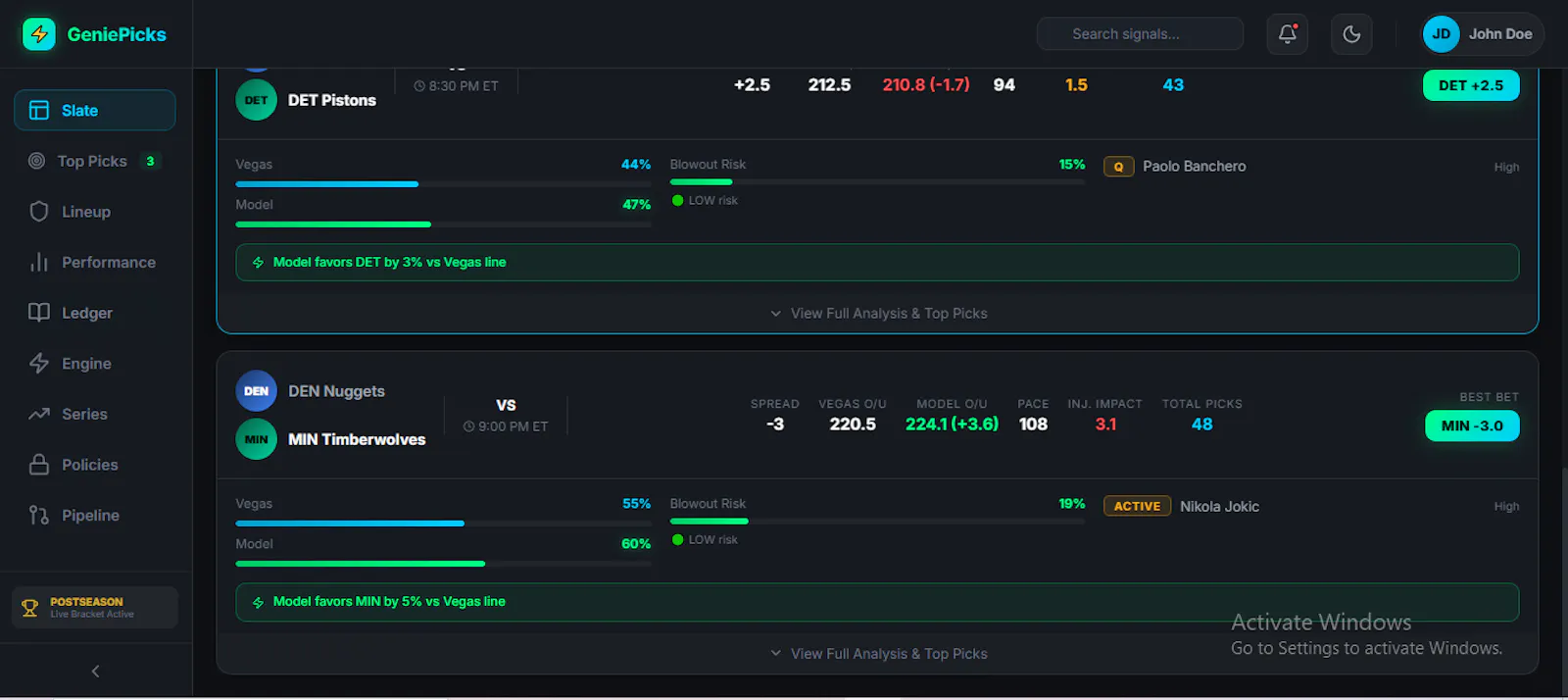Expand full analysis for DET Pistons game

click(878, 314)
